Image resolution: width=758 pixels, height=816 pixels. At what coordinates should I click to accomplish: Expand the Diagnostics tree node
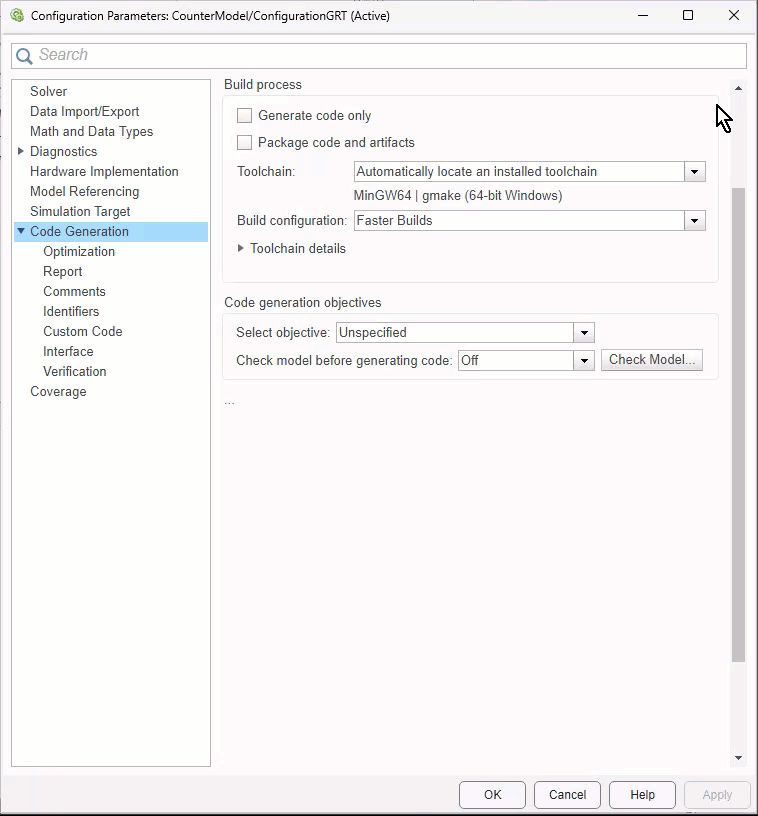click(21, 152)
